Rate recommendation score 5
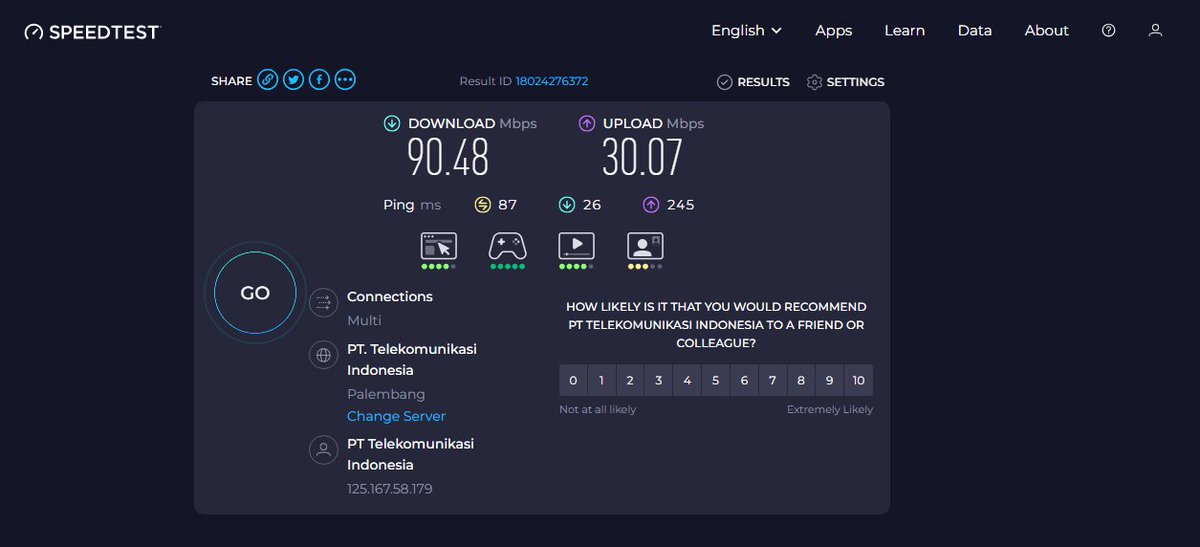This screenshot has width=1200, height=547. [x=716, y=380]
